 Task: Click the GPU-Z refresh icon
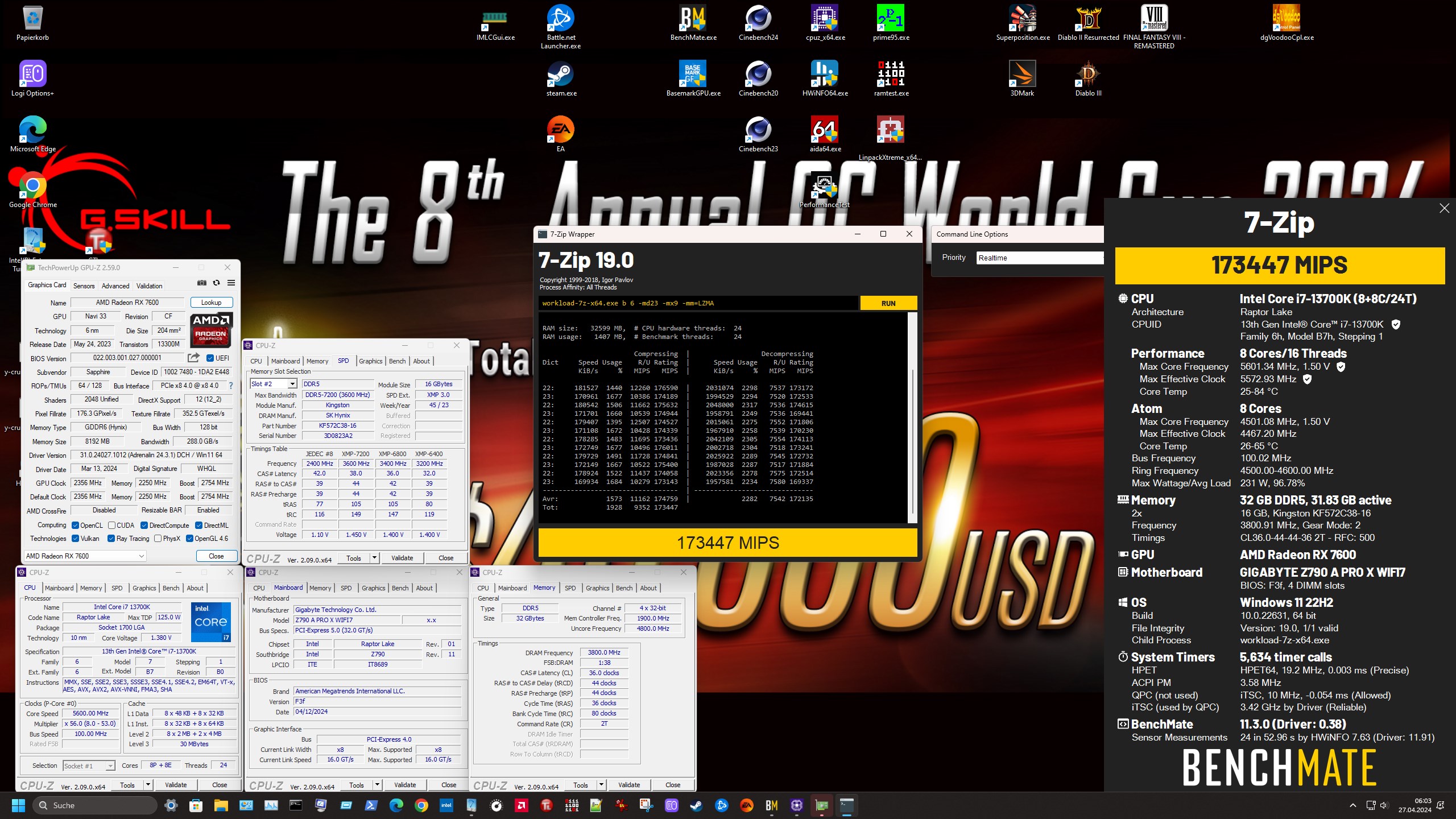pos(216,283)
